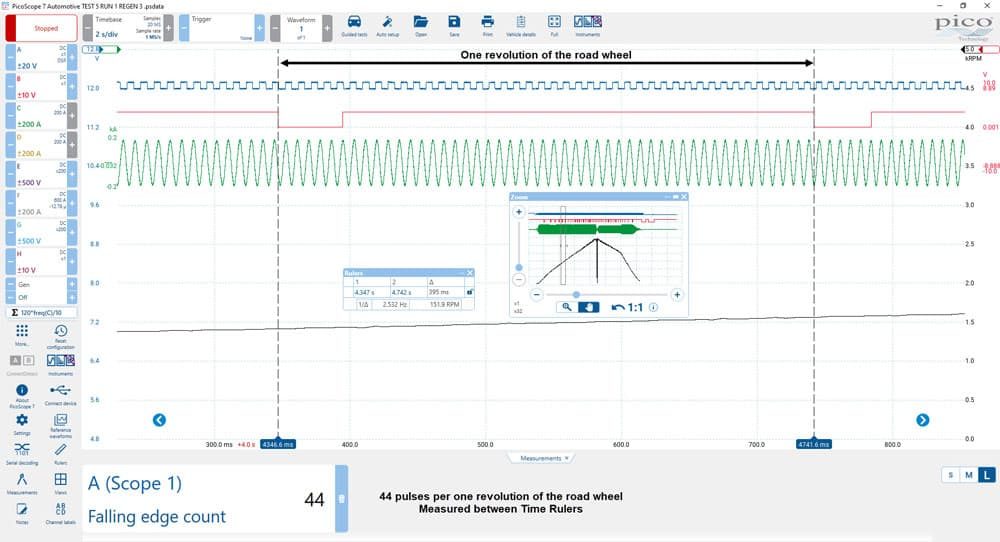This screenshot has height=542, width=1000.
Task: Open the Measurements tool in sidebar
Action: (22, 483)
